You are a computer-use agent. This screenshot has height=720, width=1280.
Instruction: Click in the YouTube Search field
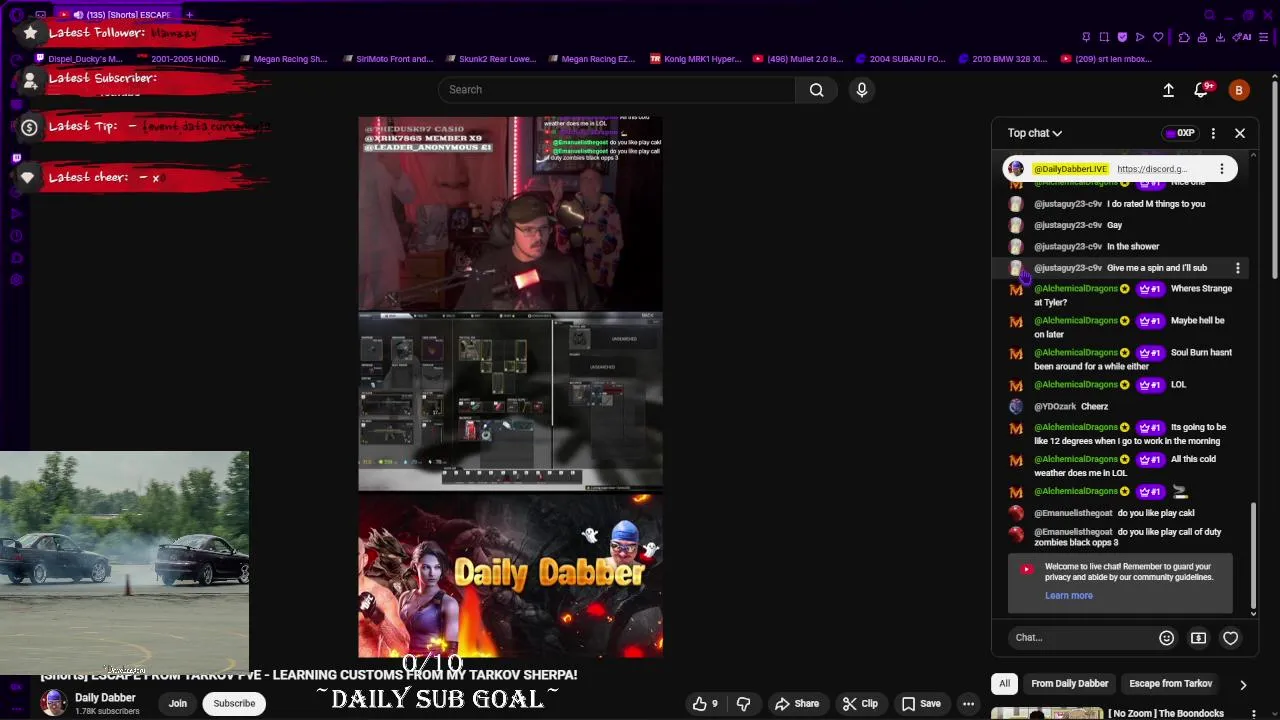617,90
